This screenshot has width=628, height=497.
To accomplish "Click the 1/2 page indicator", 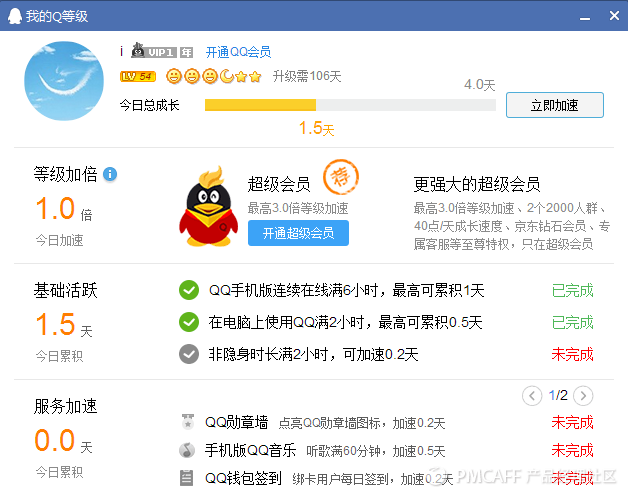I will (558, 396).
